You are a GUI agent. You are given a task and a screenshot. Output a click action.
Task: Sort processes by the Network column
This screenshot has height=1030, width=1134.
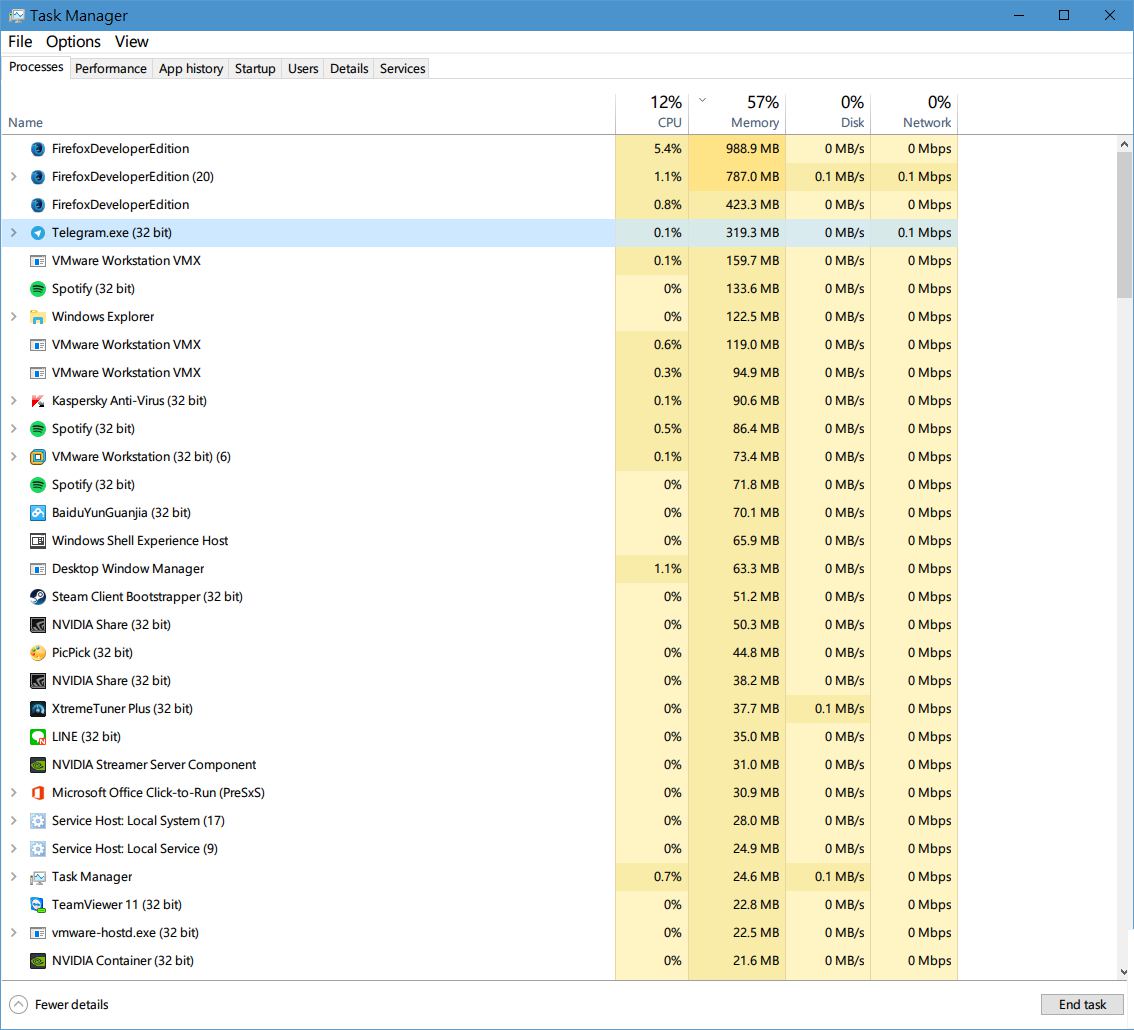tap(914, 114)
